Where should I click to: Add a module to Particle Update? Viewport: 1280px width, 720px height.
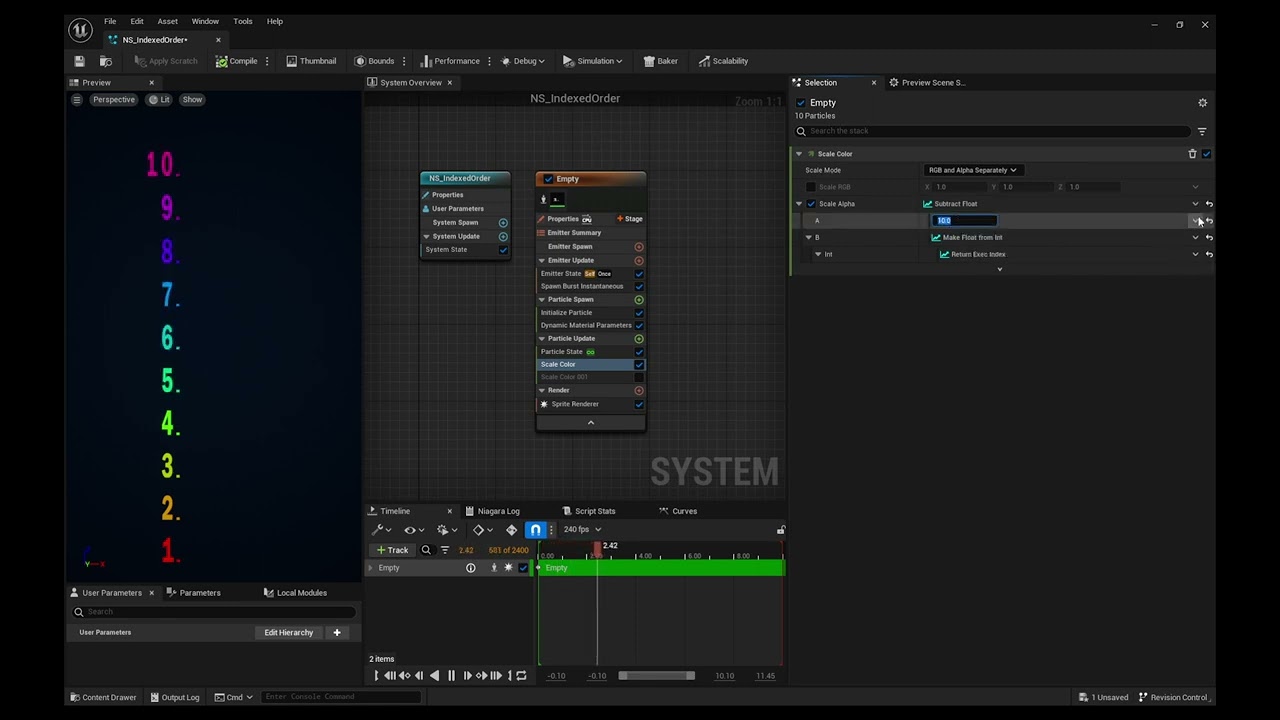click(639, 339)
